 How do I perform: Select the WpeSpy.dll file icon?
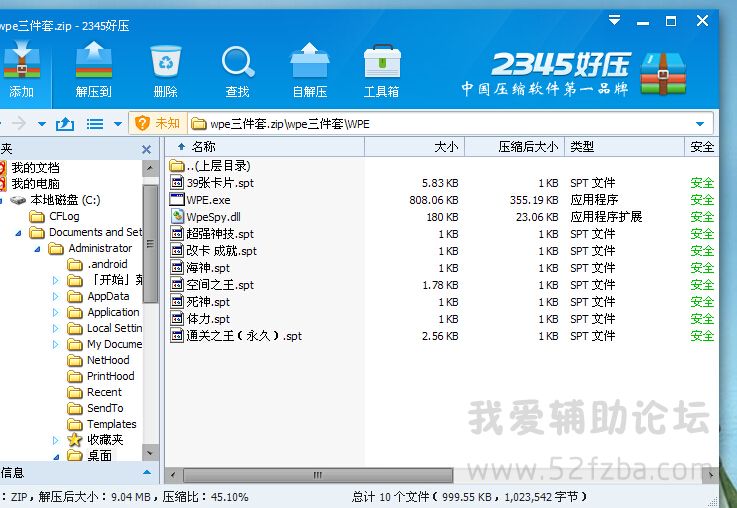[x=177, y=217]
